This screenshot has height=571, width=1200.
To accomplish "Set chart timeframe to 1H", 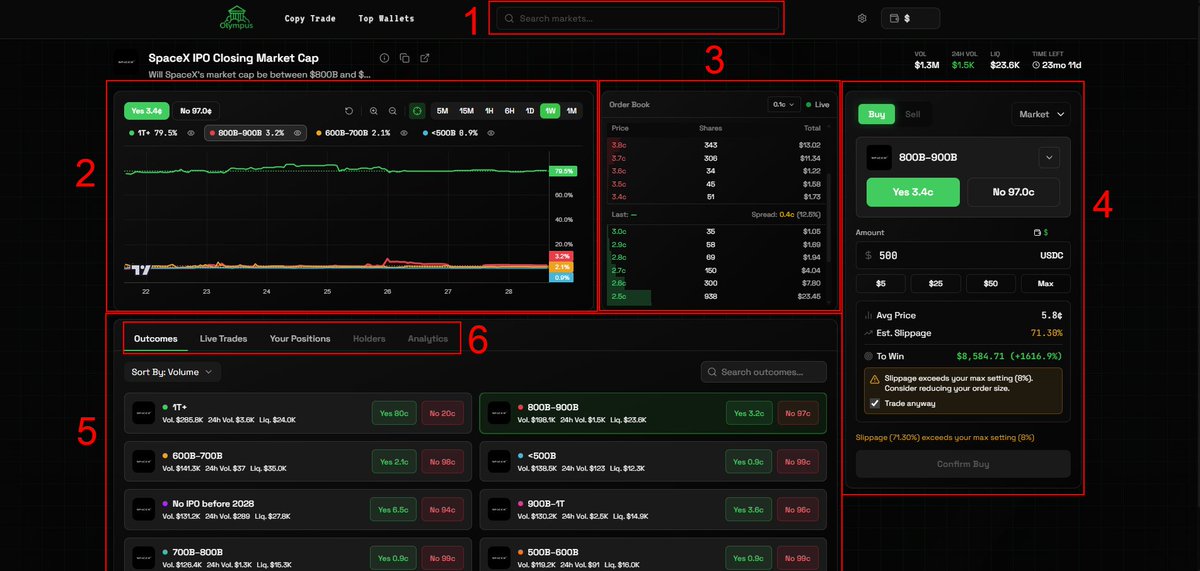I will point(489,111).
